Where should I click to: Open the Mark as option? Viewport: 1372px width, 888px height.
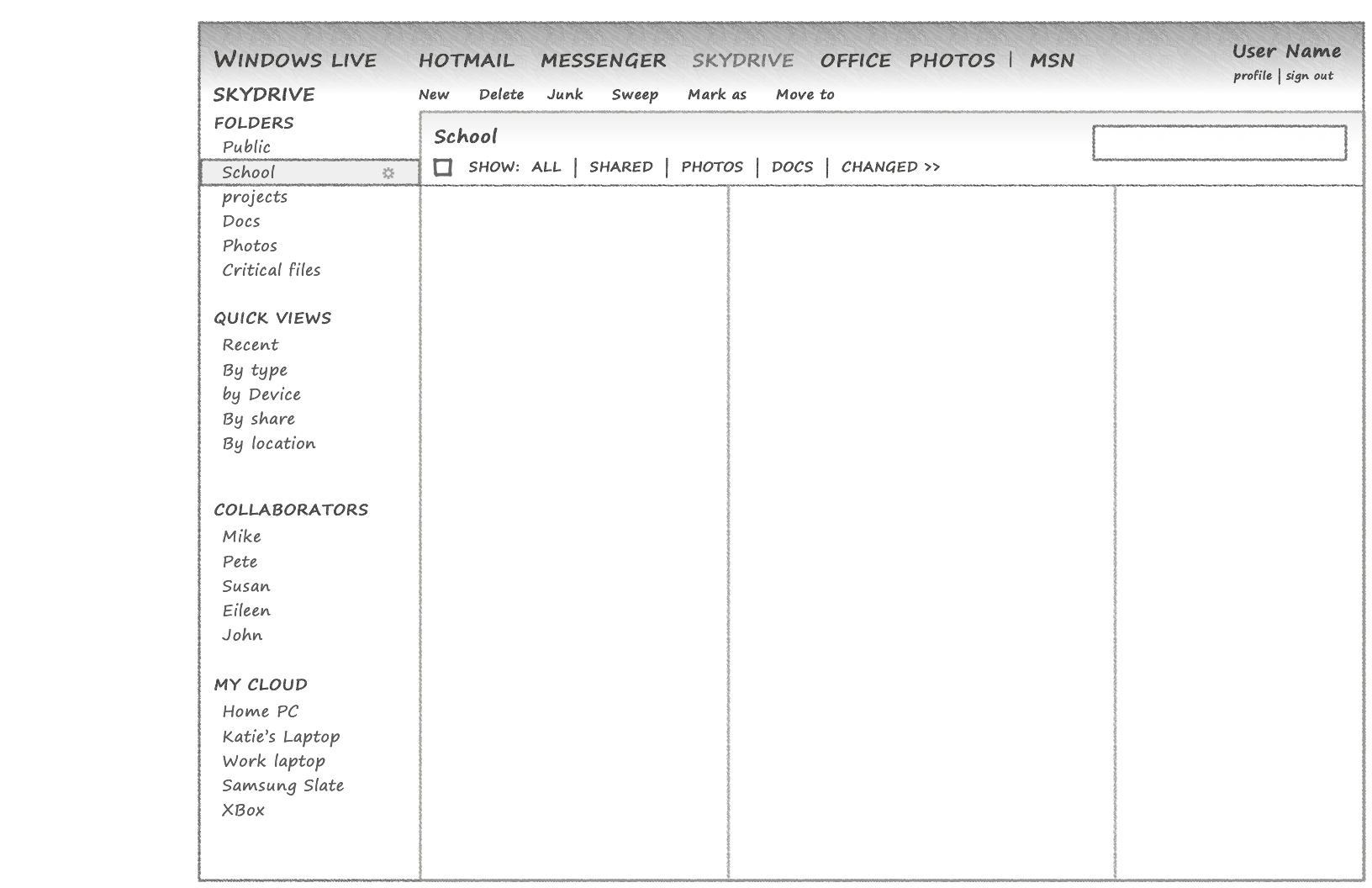click(x=717, y=94)
